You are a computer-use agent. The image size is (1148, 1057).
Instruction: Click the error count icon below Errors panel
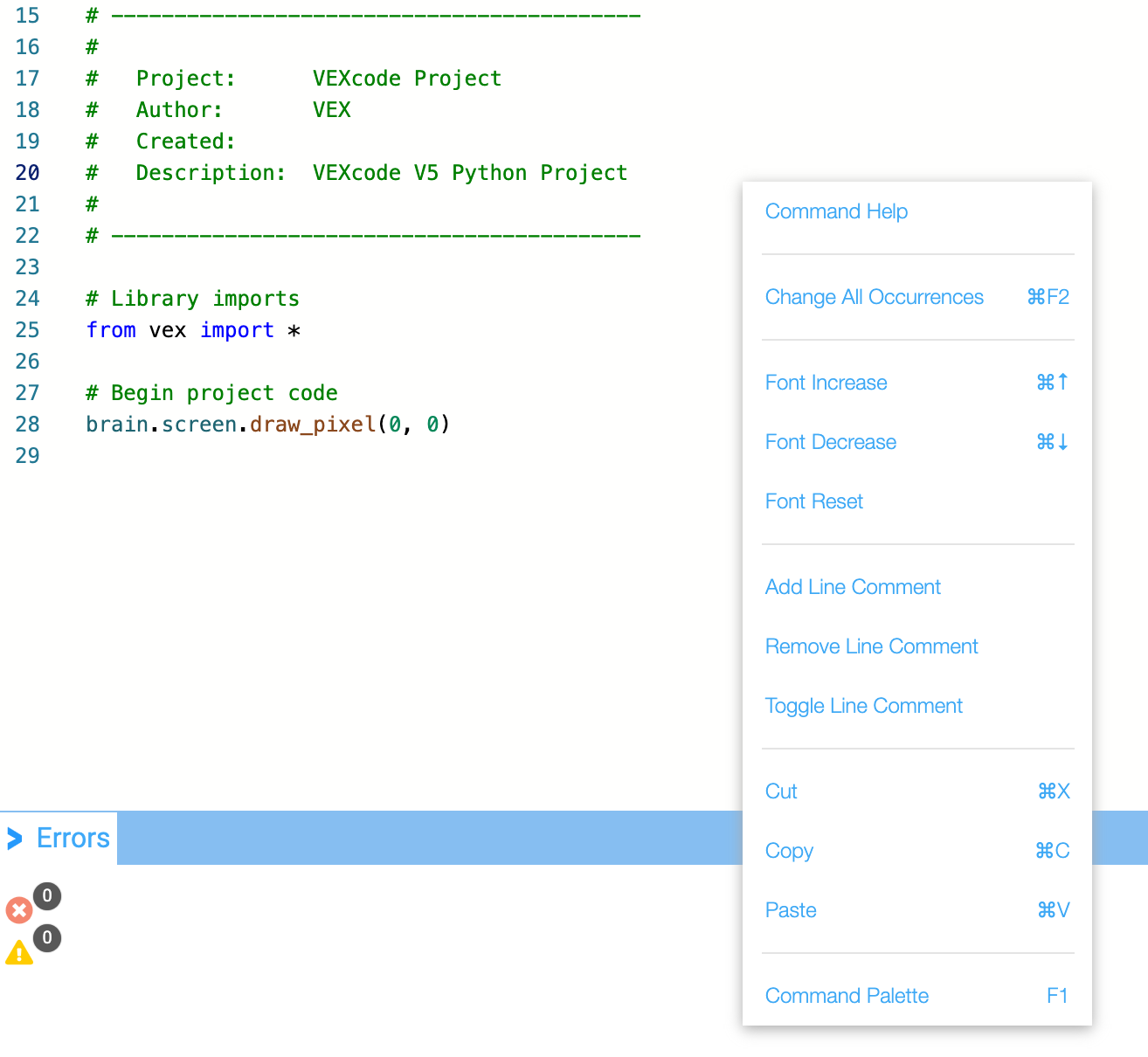click(x=19, y=909)
